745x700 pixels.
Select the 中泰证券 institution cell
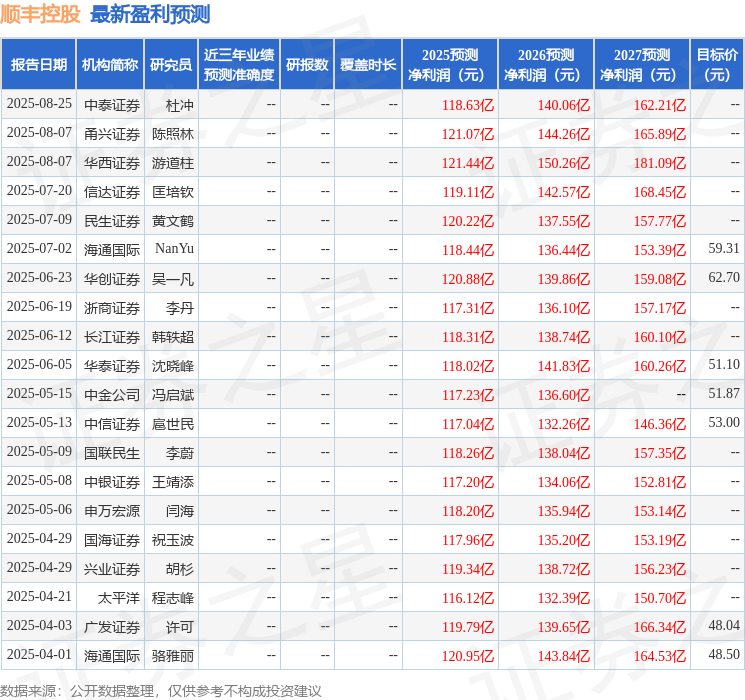pos(112,105)
